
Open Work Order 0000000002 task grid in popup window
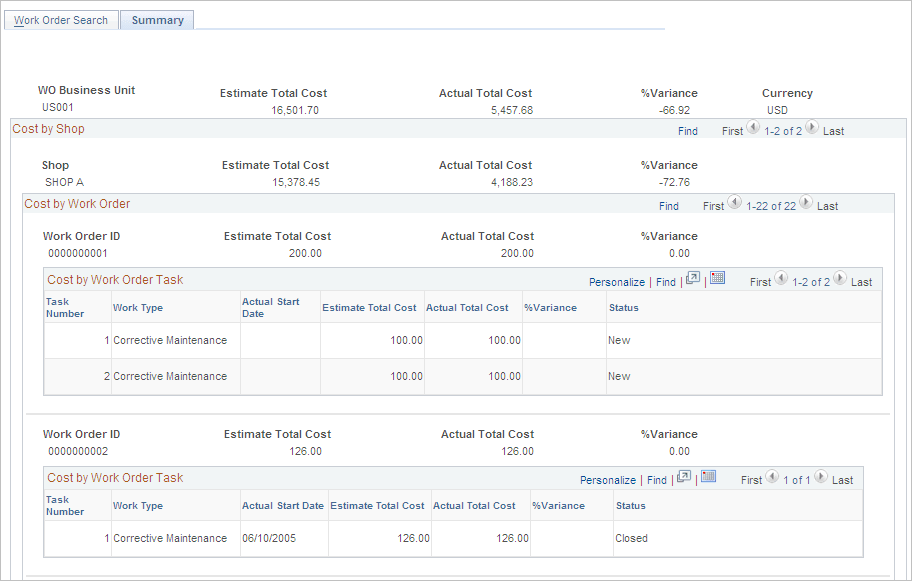(683, 478)
